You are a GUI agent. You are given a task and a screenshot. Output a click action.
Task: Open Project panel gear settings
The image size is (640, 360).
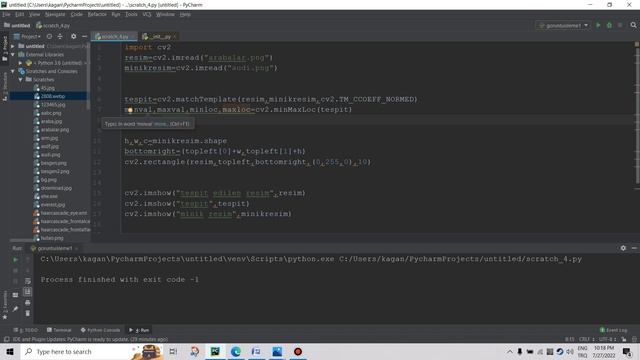click(x=73, y=36)
